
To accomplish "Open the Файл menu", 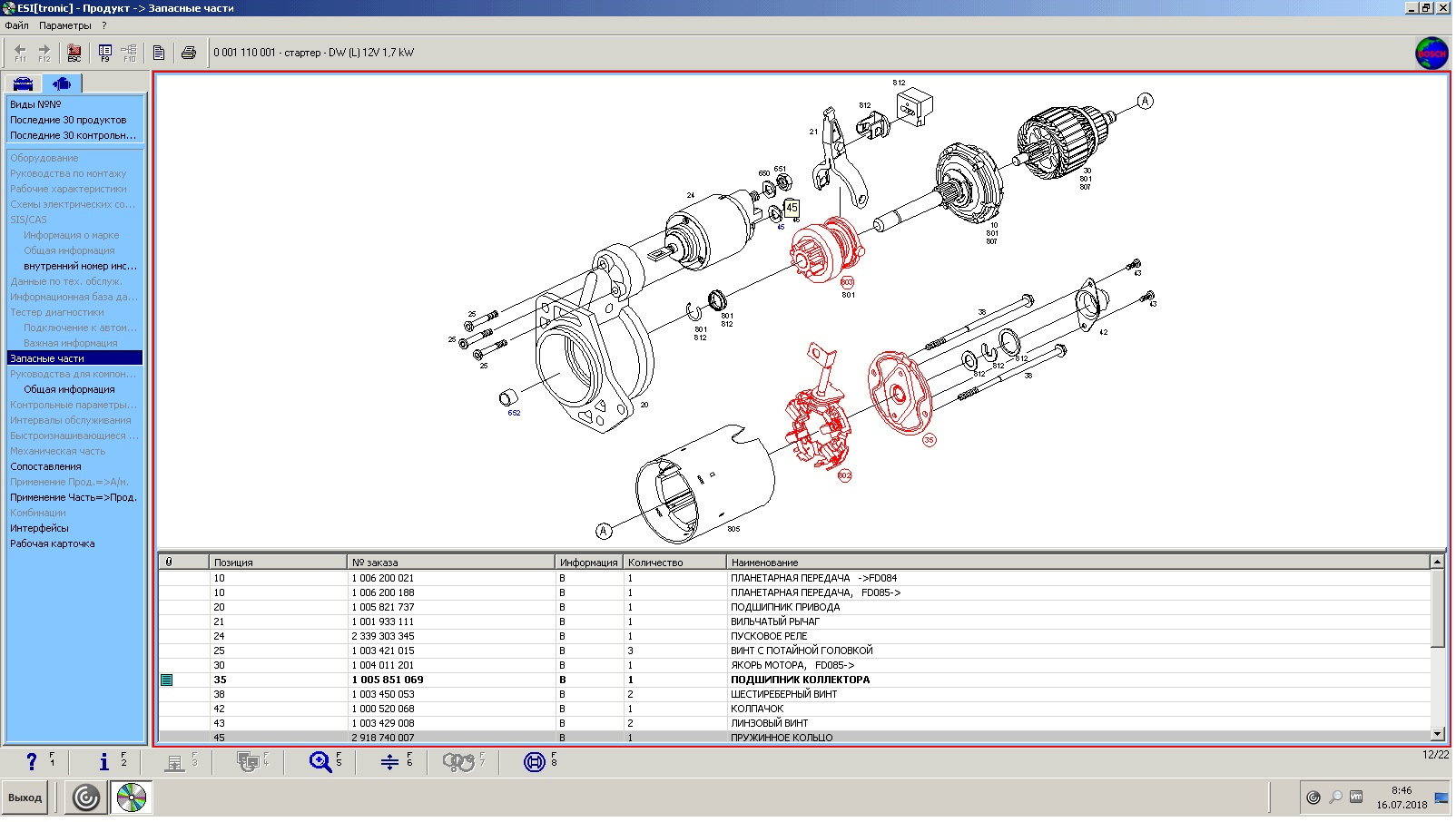I will point(16,25).
